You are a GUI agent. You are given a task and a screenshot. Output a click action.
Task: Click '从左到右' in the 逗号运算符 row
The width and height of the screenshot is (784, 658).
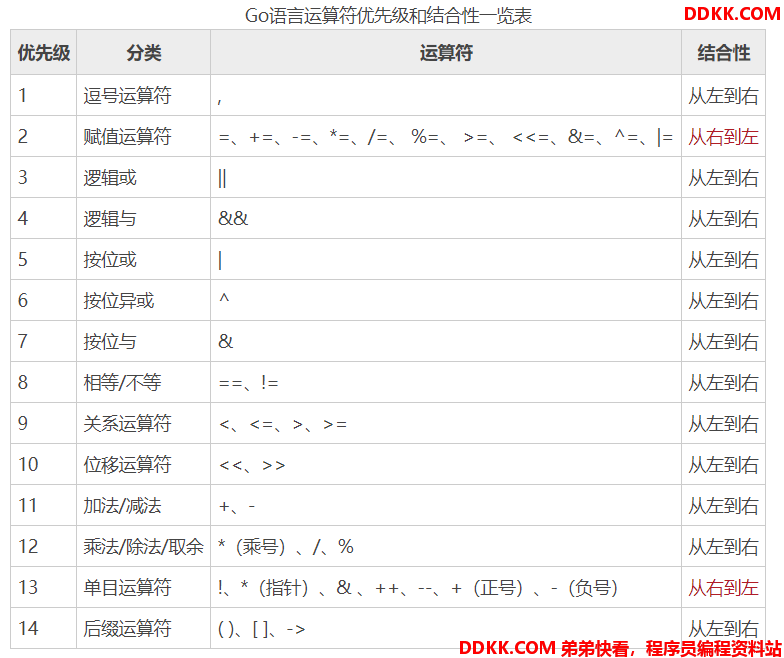(723, 96)
